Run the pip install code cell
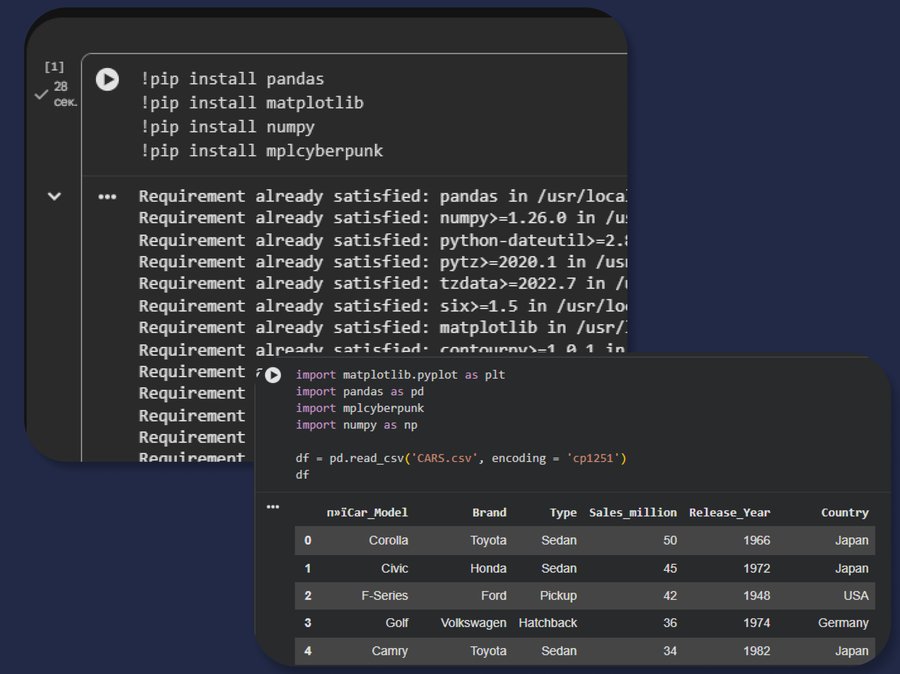This screenshot has height=674, width=900. (107, 80)
